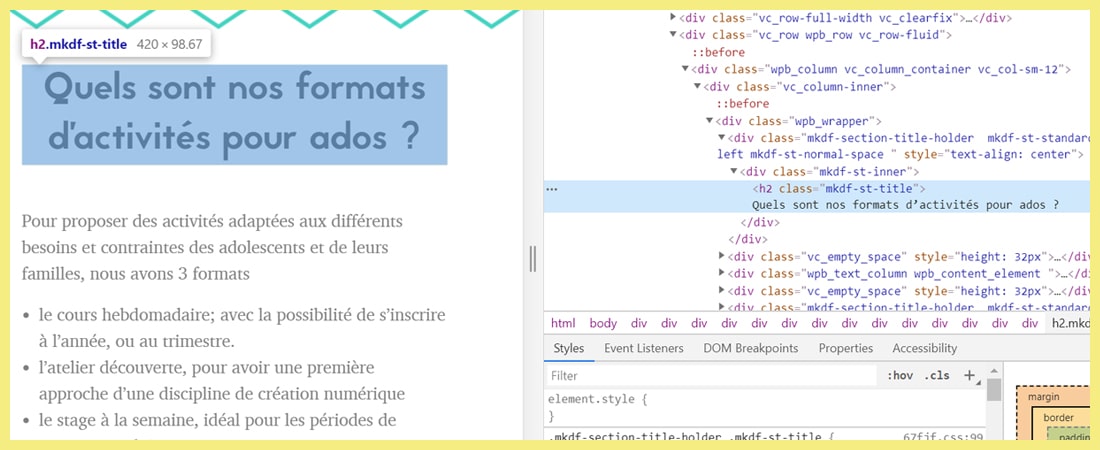Click the paragraph starting 'Pour proposer des activités'
This screenshot has height=450, width=1100.
212,247
